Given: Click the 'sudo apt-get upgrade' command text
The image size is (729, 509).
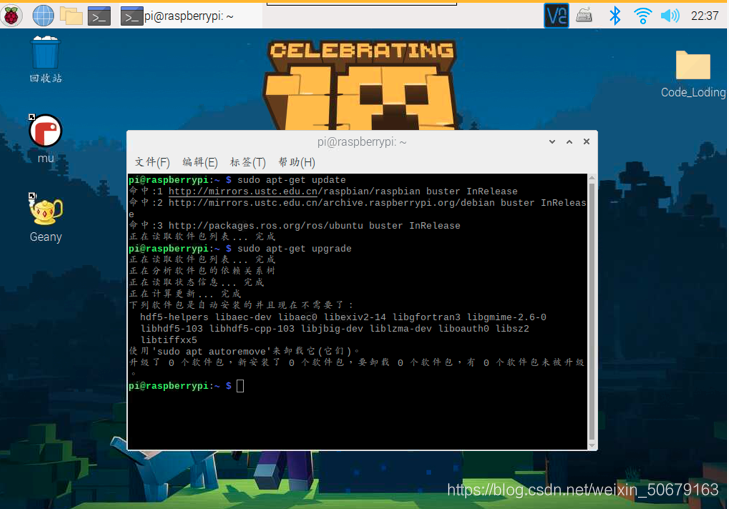Looking at the screenshot, I should pyautogui.click(x=294, y=248).
